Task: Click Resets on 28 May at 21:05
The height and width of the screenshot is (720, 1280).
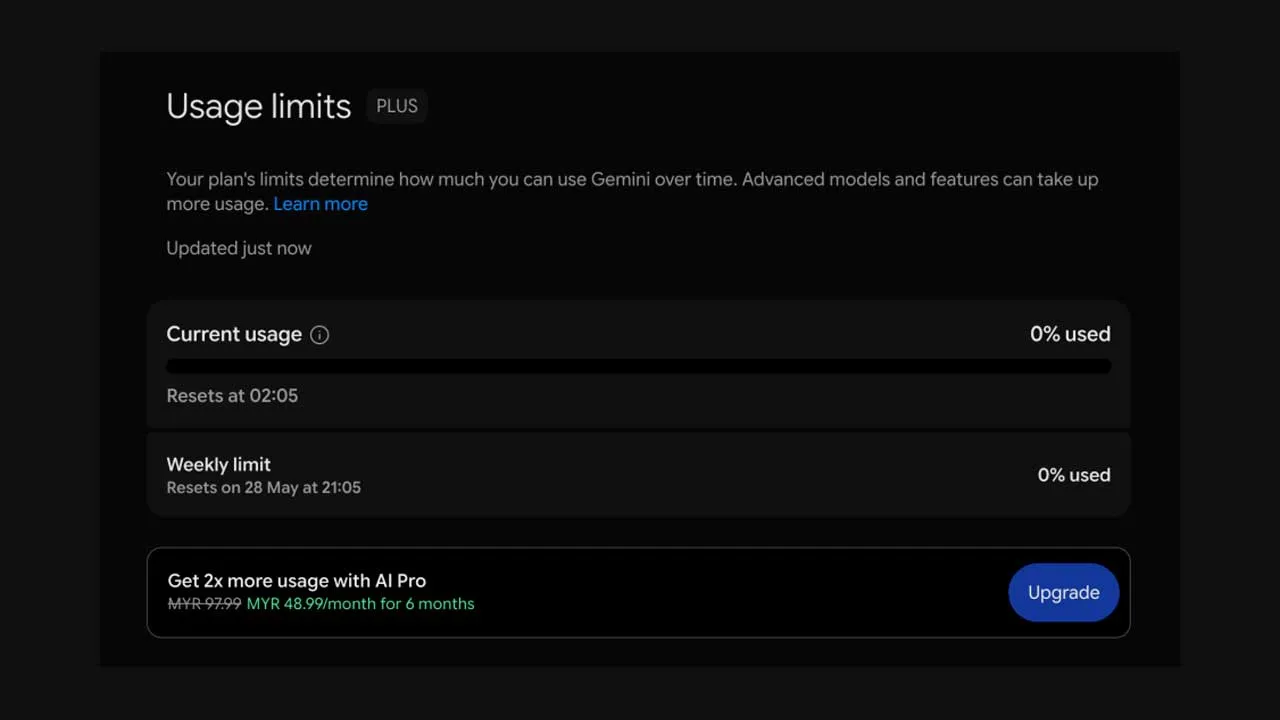Action: pyautogui.click(x=263, y=488)
